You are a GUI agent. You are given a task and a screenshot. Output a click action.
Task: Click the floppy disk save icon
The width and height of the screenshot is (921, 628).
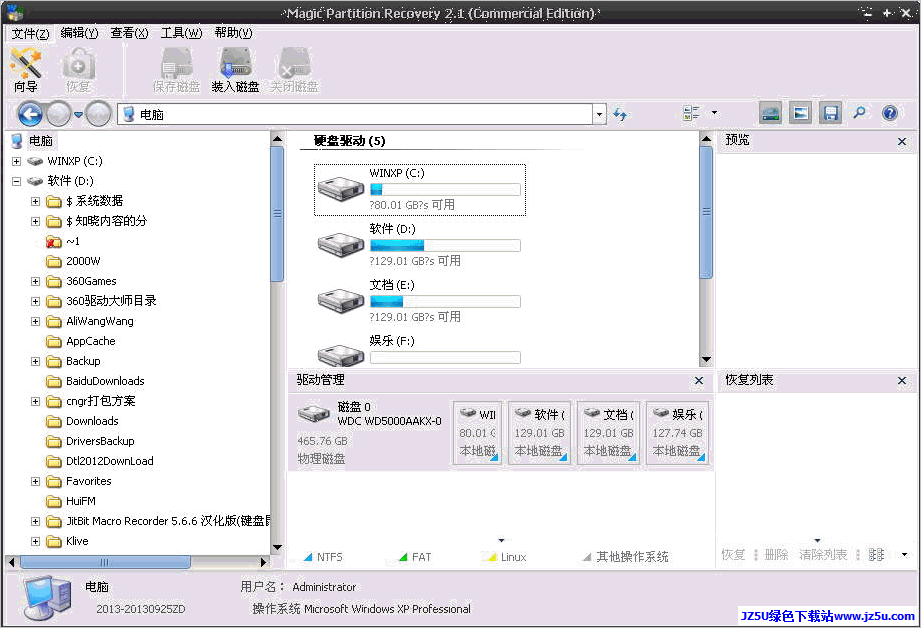click(x=831, y=113)
